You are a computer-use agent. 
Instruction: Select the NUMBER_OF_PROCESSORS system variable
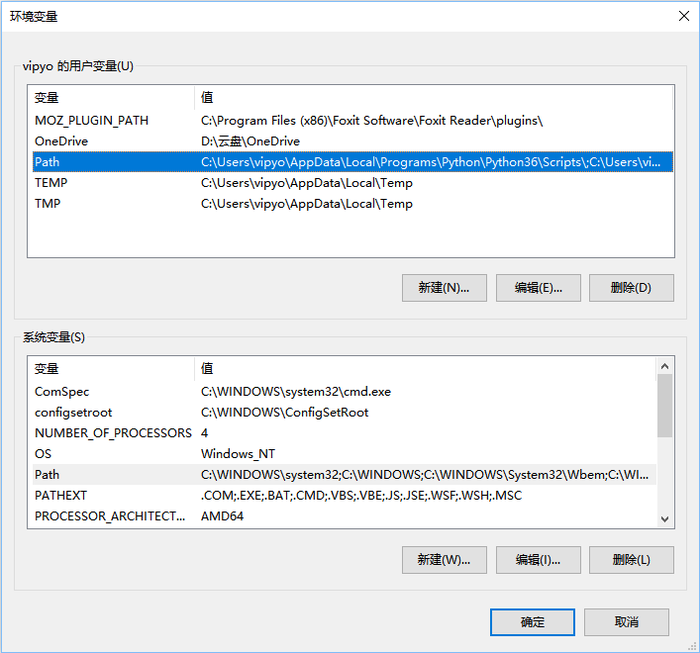344,433
